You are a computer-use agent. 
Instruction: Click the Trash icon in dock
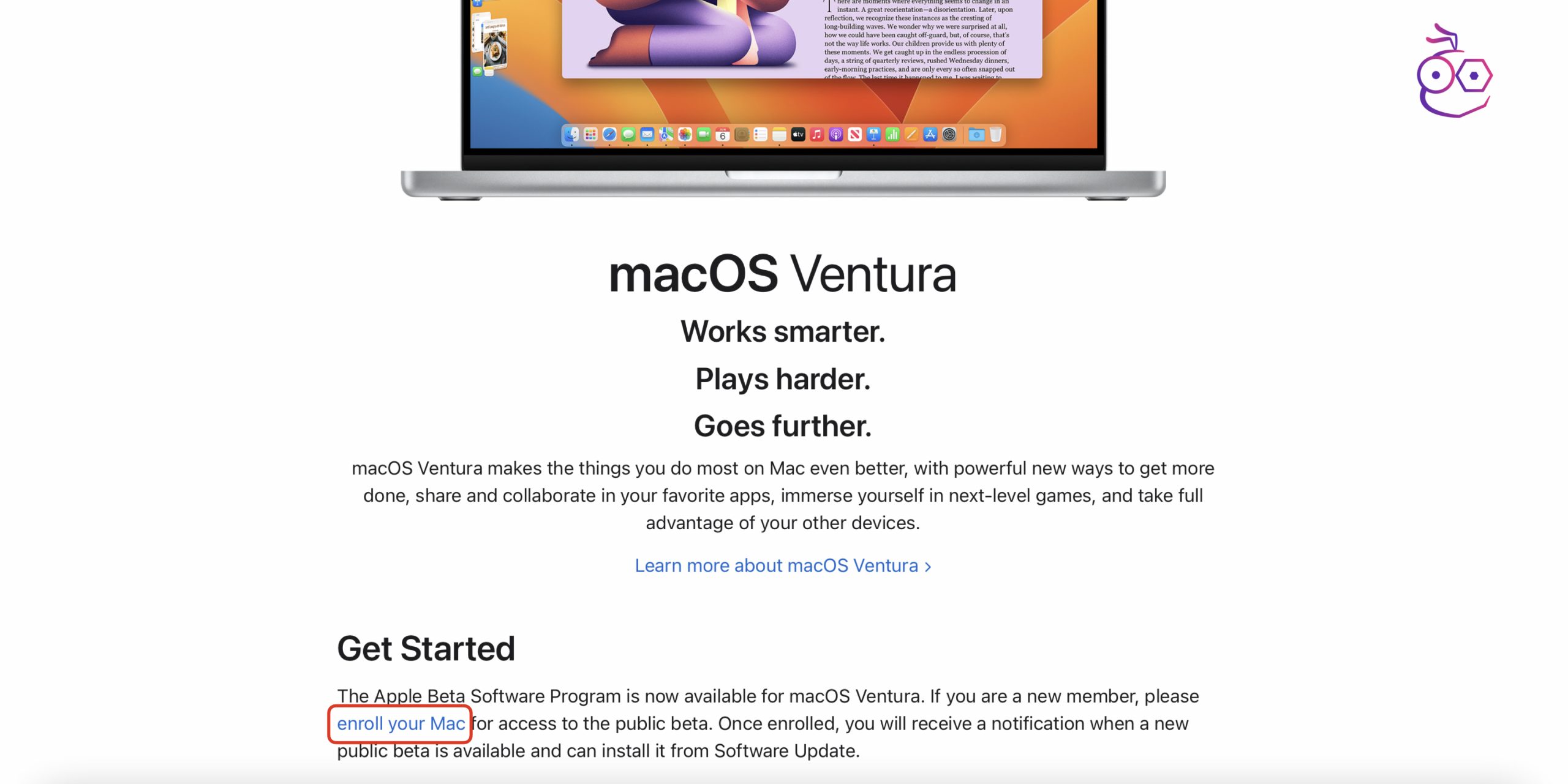point(996,134)
